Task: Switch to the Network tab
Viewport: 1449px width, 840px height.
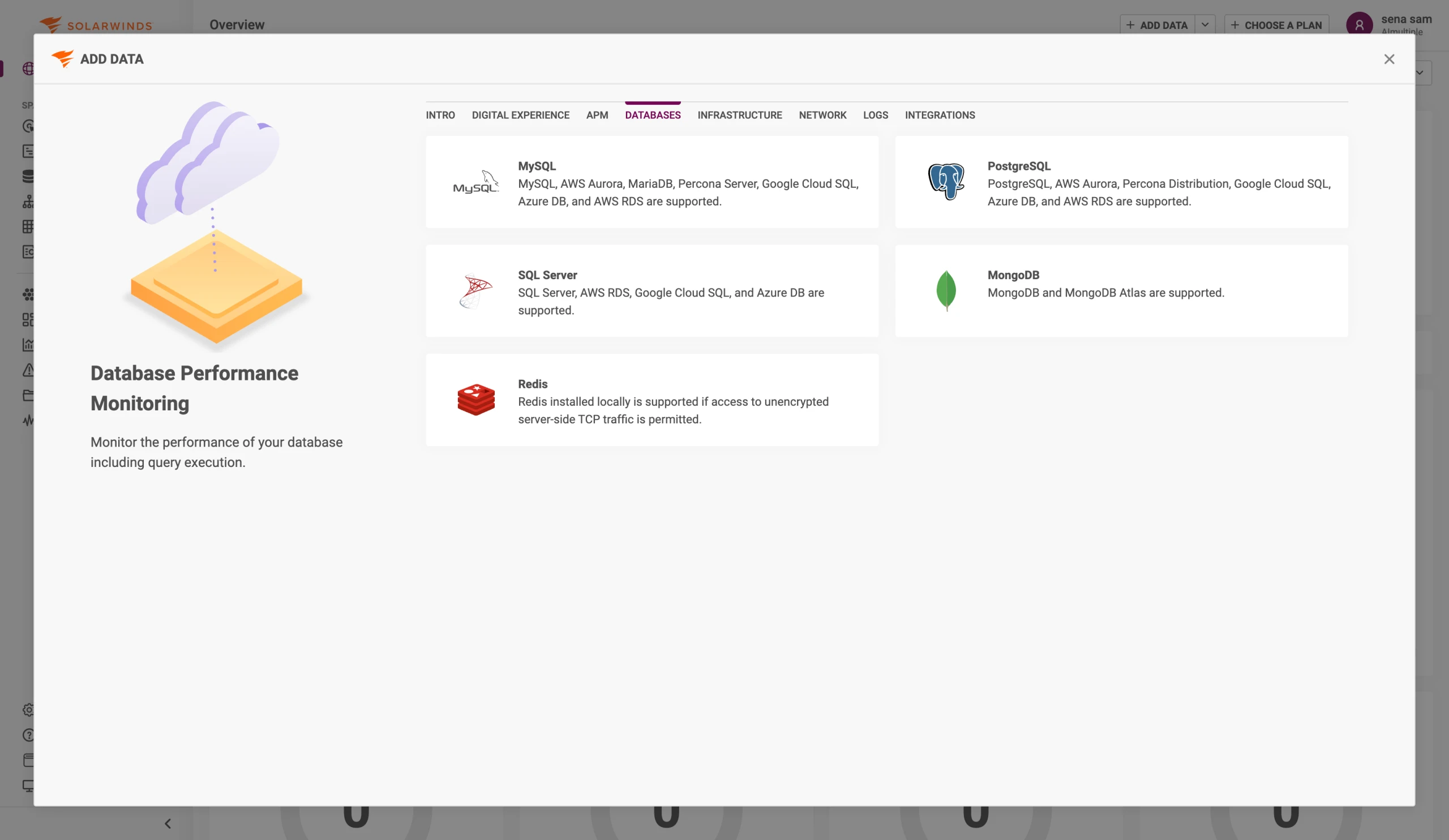Action: coord(822,115)
